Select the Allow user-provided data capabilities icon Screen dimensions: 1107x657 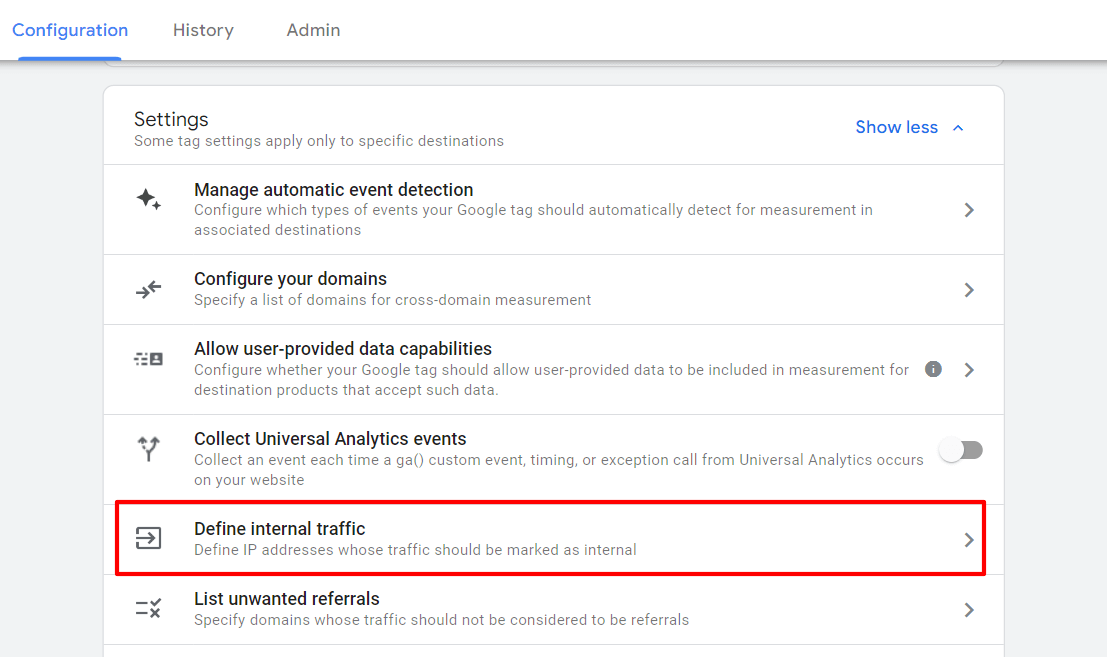tap(148, 368)
